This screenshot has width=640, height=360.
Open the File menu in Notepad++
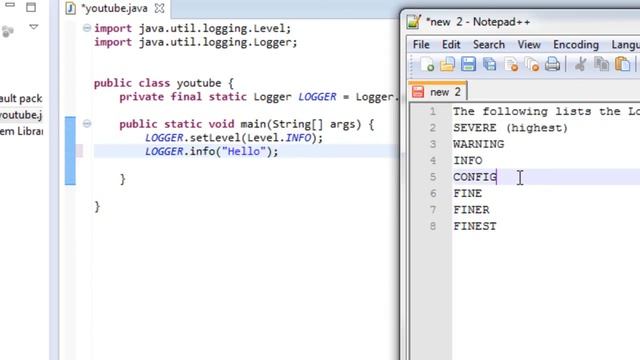pyautogui.click(x=421, y=44)
